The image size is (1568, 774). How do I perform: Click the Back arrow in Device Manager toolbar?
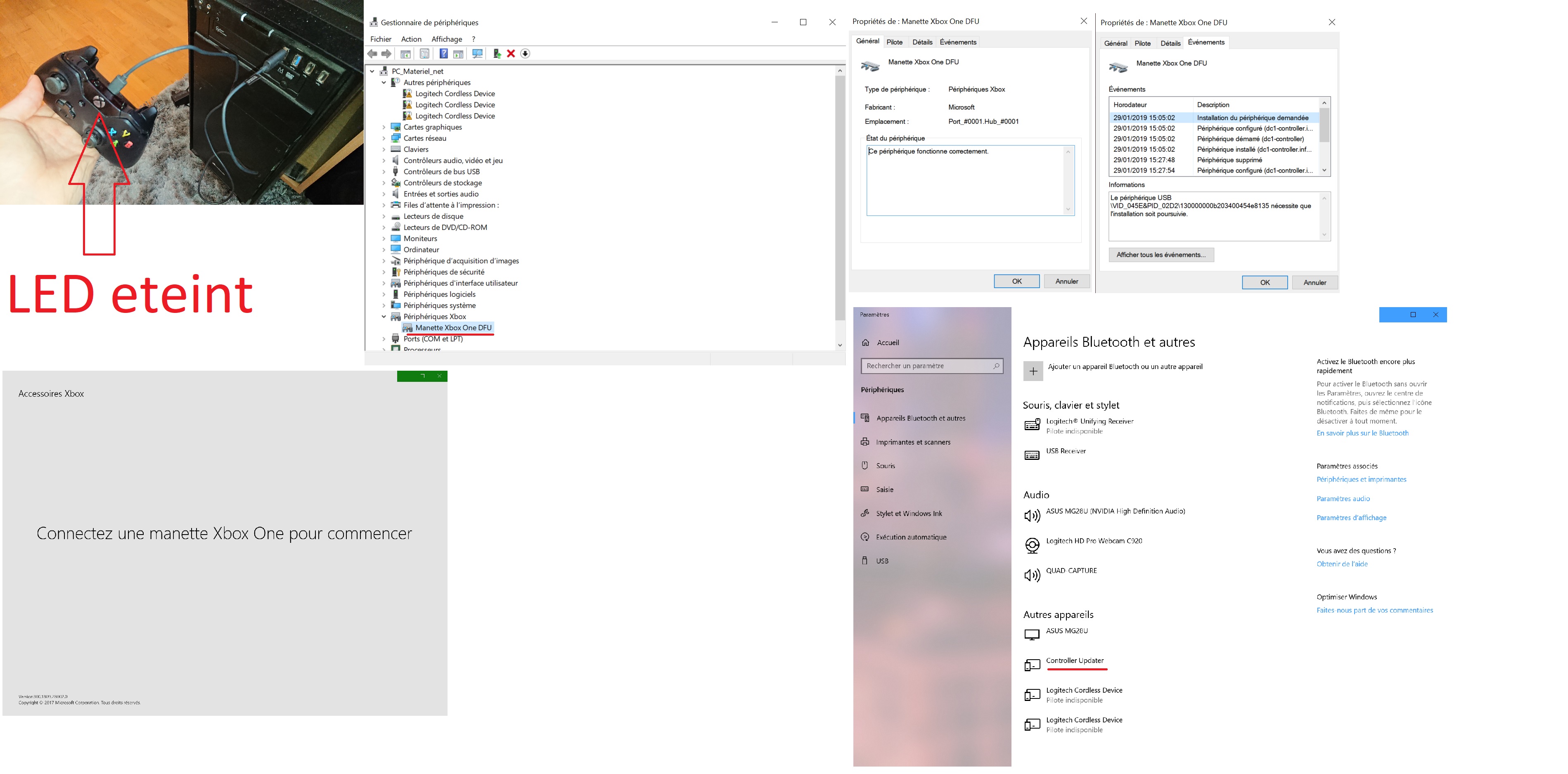(x=372, y=54)
